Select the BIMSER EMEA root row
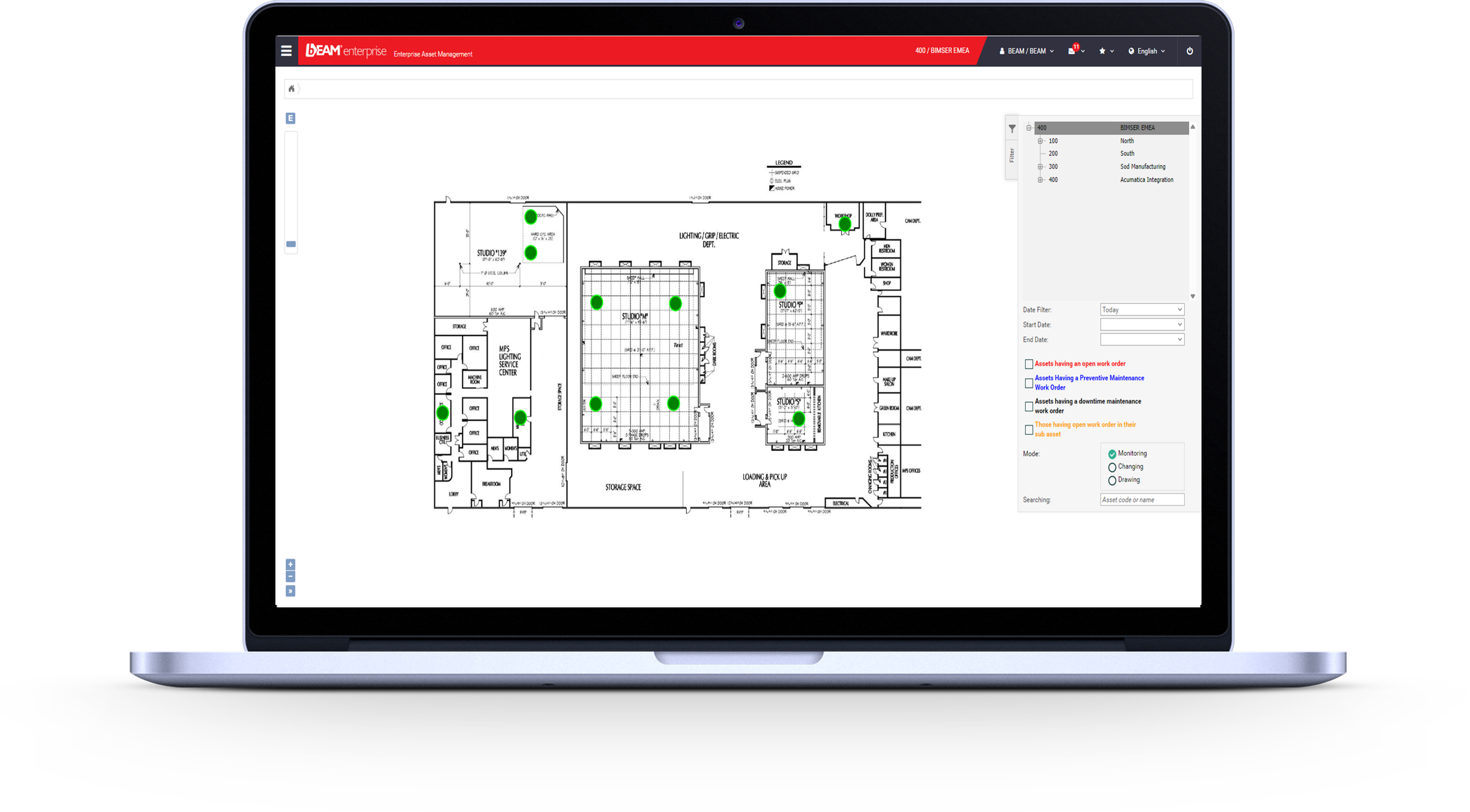 (1112, 128)
